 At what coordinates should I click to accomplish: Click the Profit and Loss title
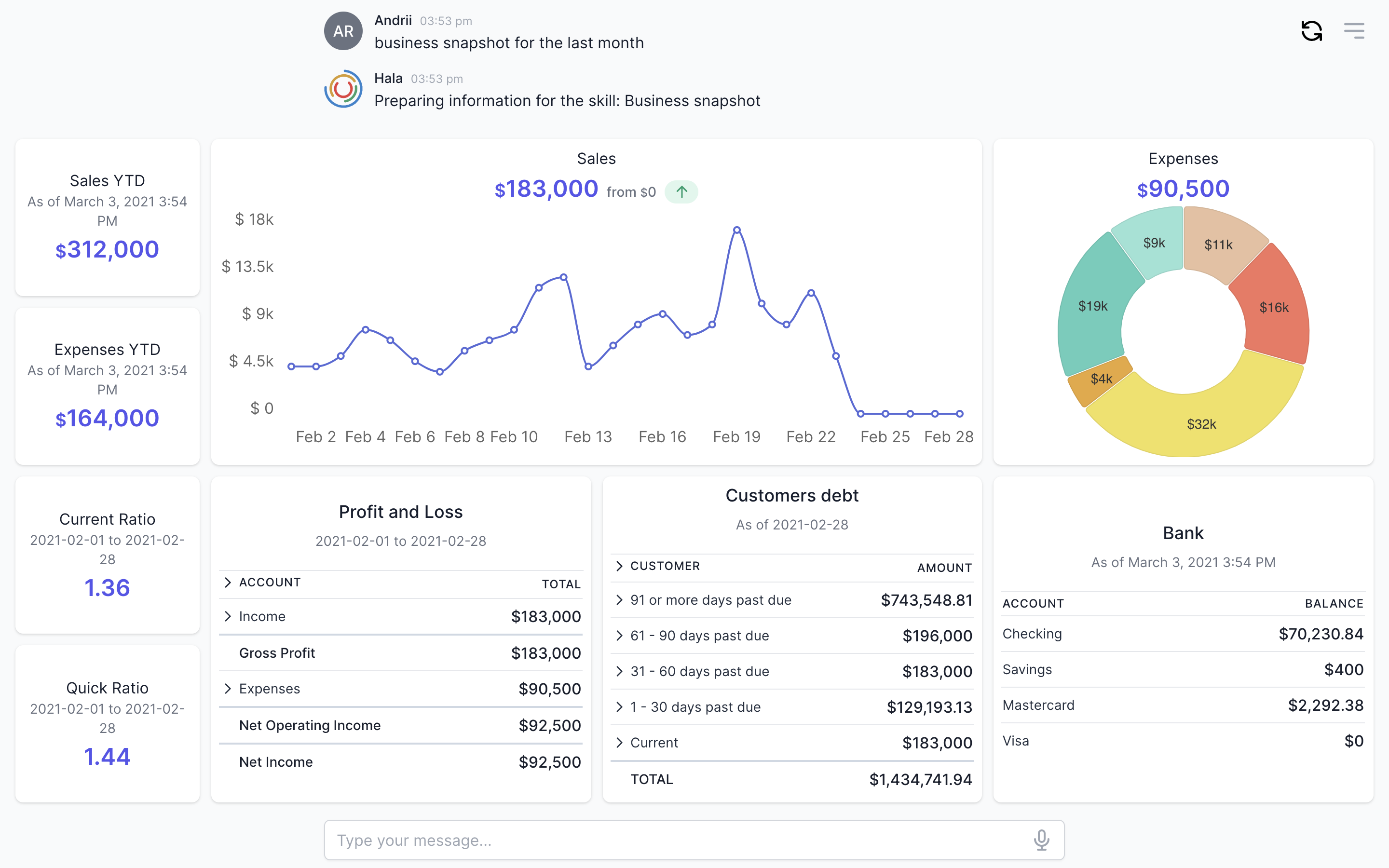[401, 512]
